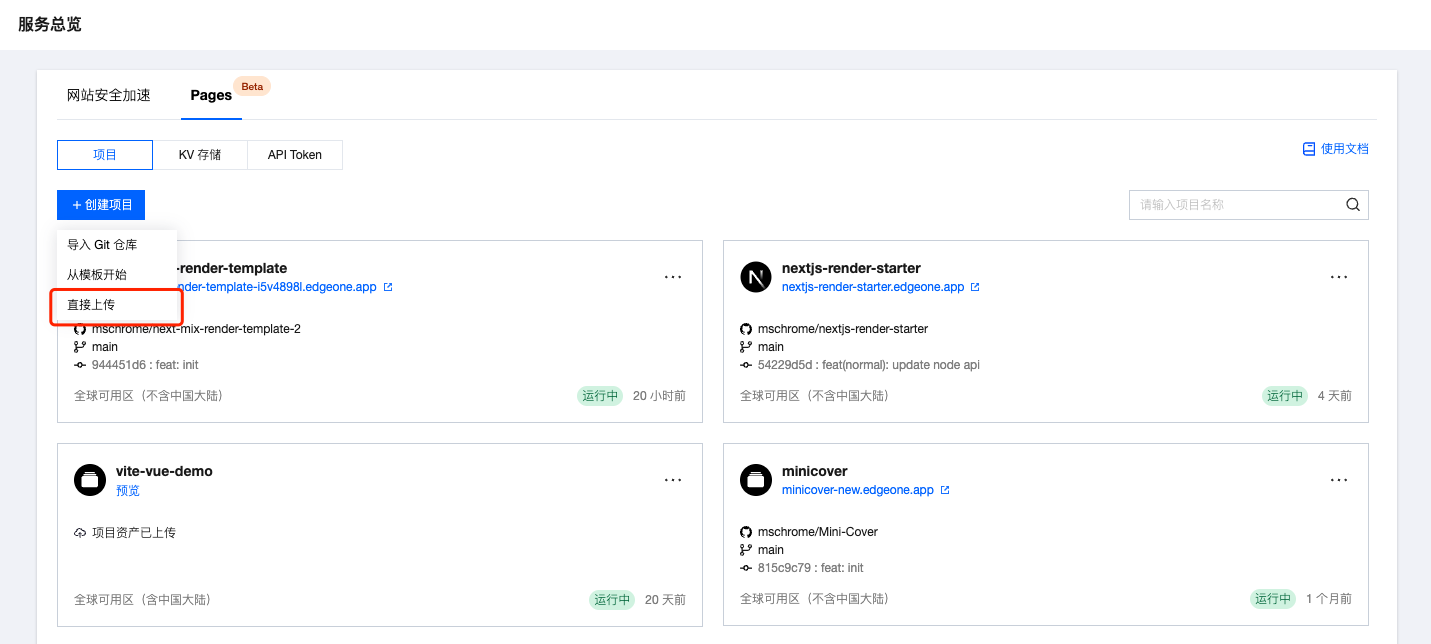The height and width of the screenshot is (644, 1431).
Task: Click the Next.js logo of nextjs-render-starter
Action: pos(756,277)
